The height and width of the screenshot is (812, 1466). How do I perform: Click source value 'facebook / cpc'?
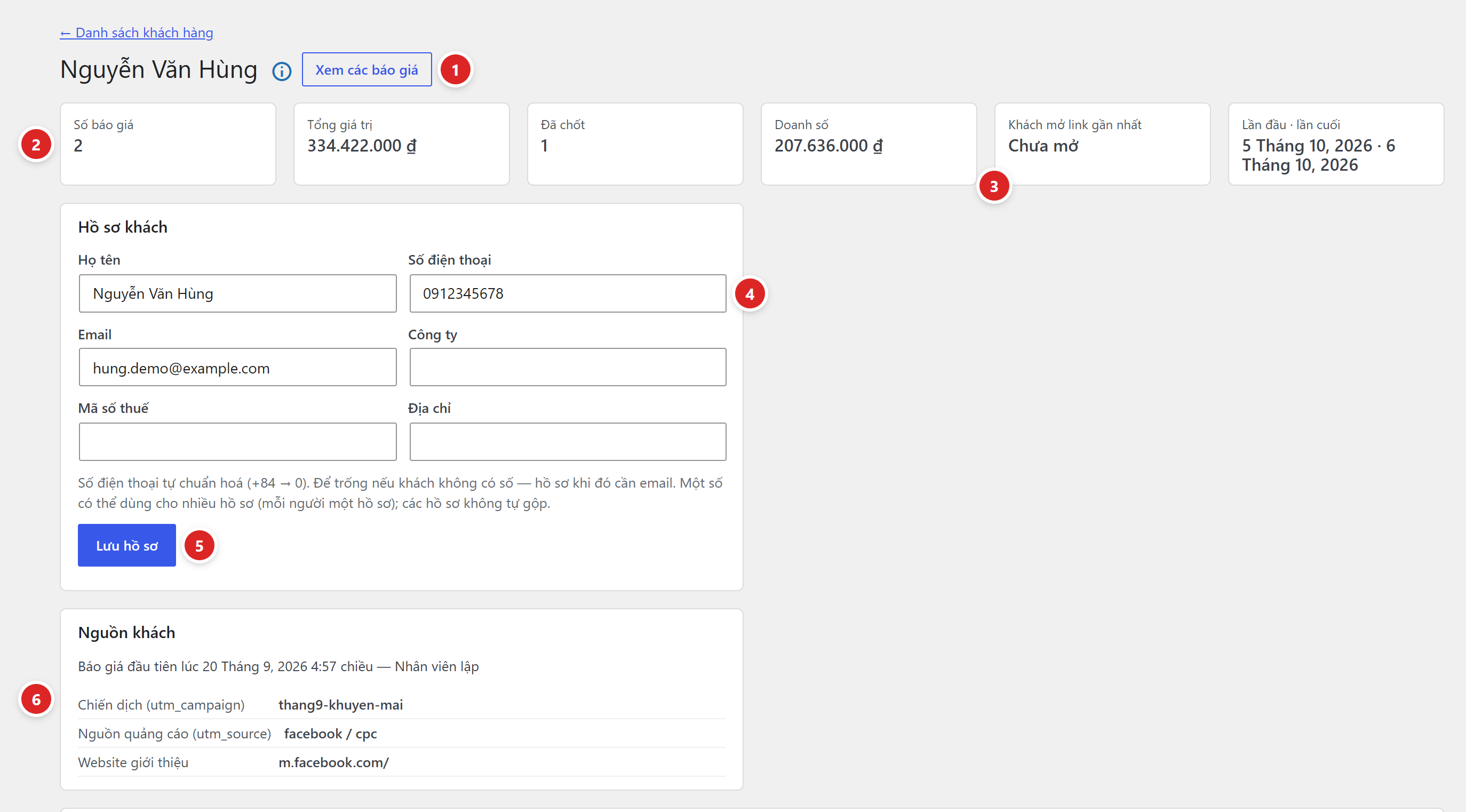pos(330,734)
